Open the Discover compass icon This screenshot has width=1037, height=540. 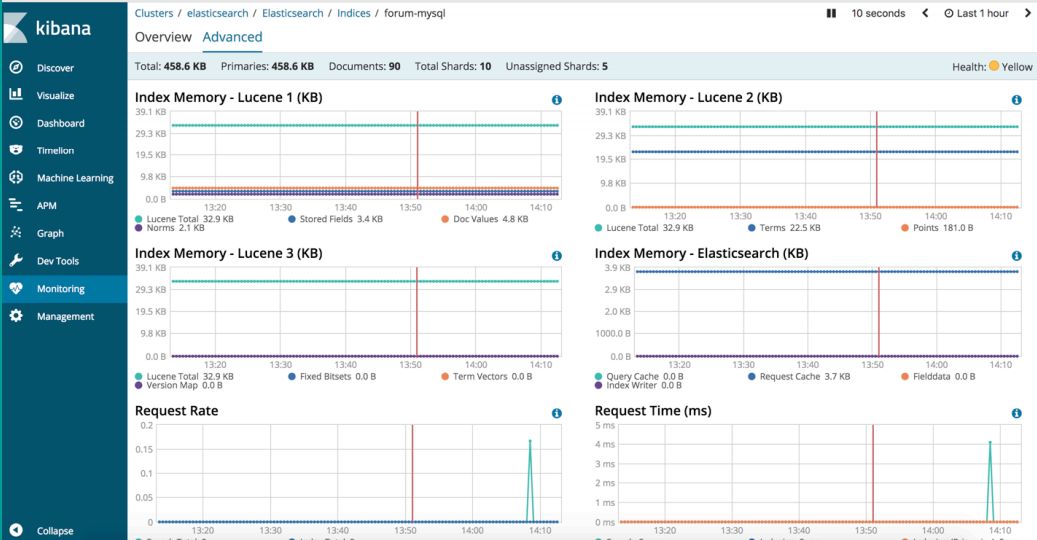17,67
